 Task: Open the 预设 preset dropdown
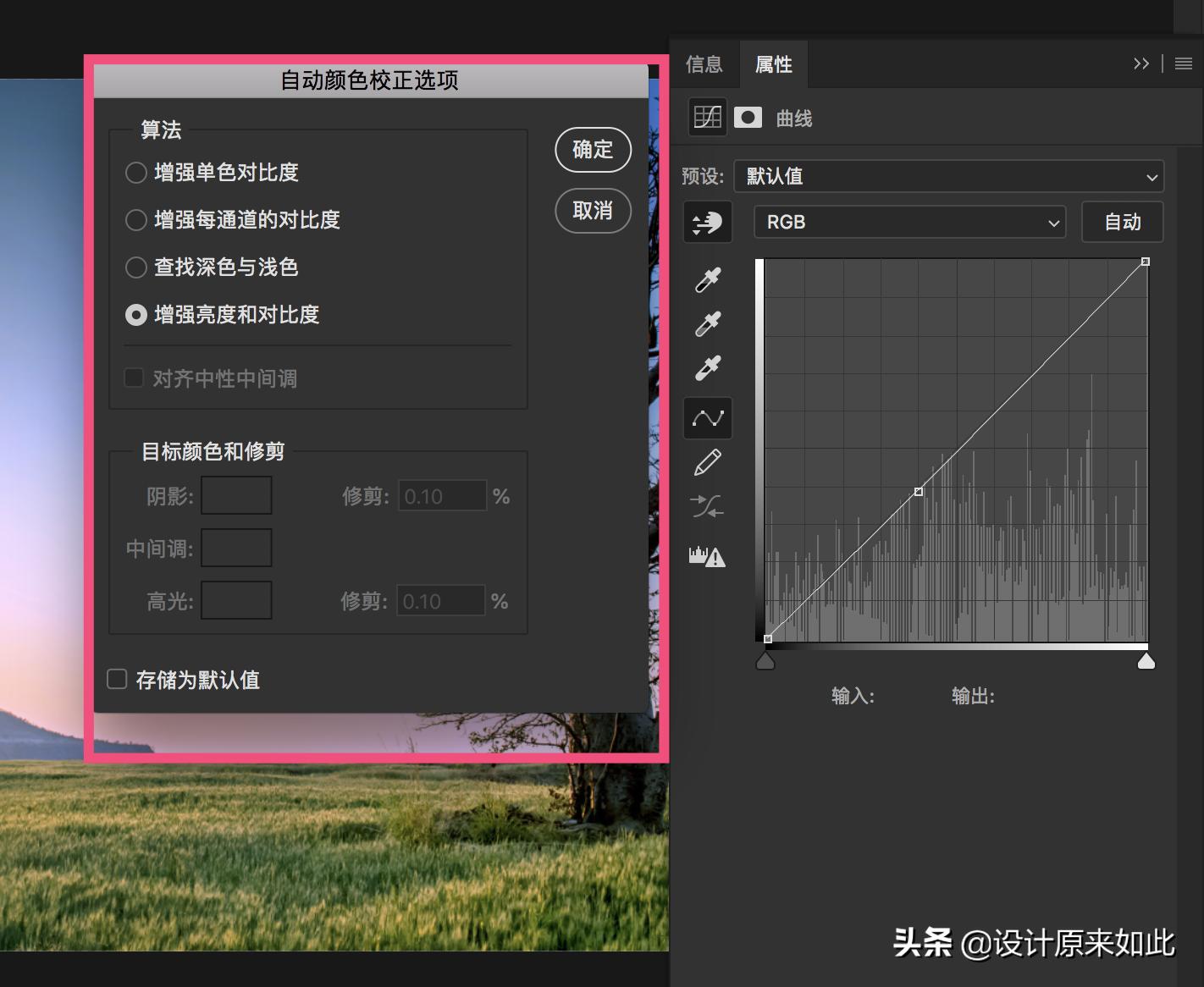pos(948,176)
